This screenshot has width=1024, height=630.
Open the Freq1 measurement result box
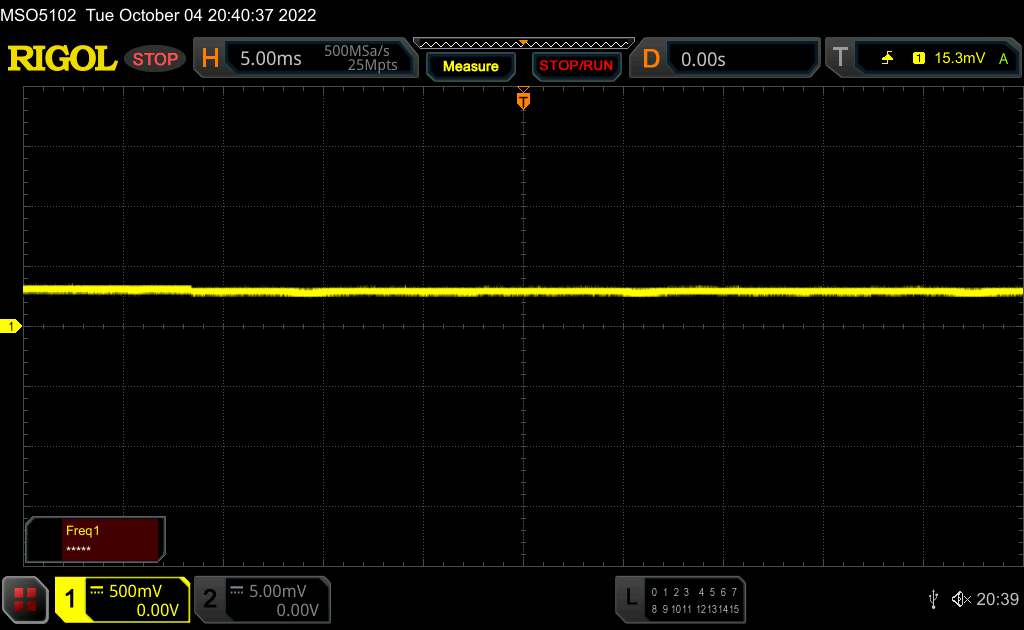[95, 539]
